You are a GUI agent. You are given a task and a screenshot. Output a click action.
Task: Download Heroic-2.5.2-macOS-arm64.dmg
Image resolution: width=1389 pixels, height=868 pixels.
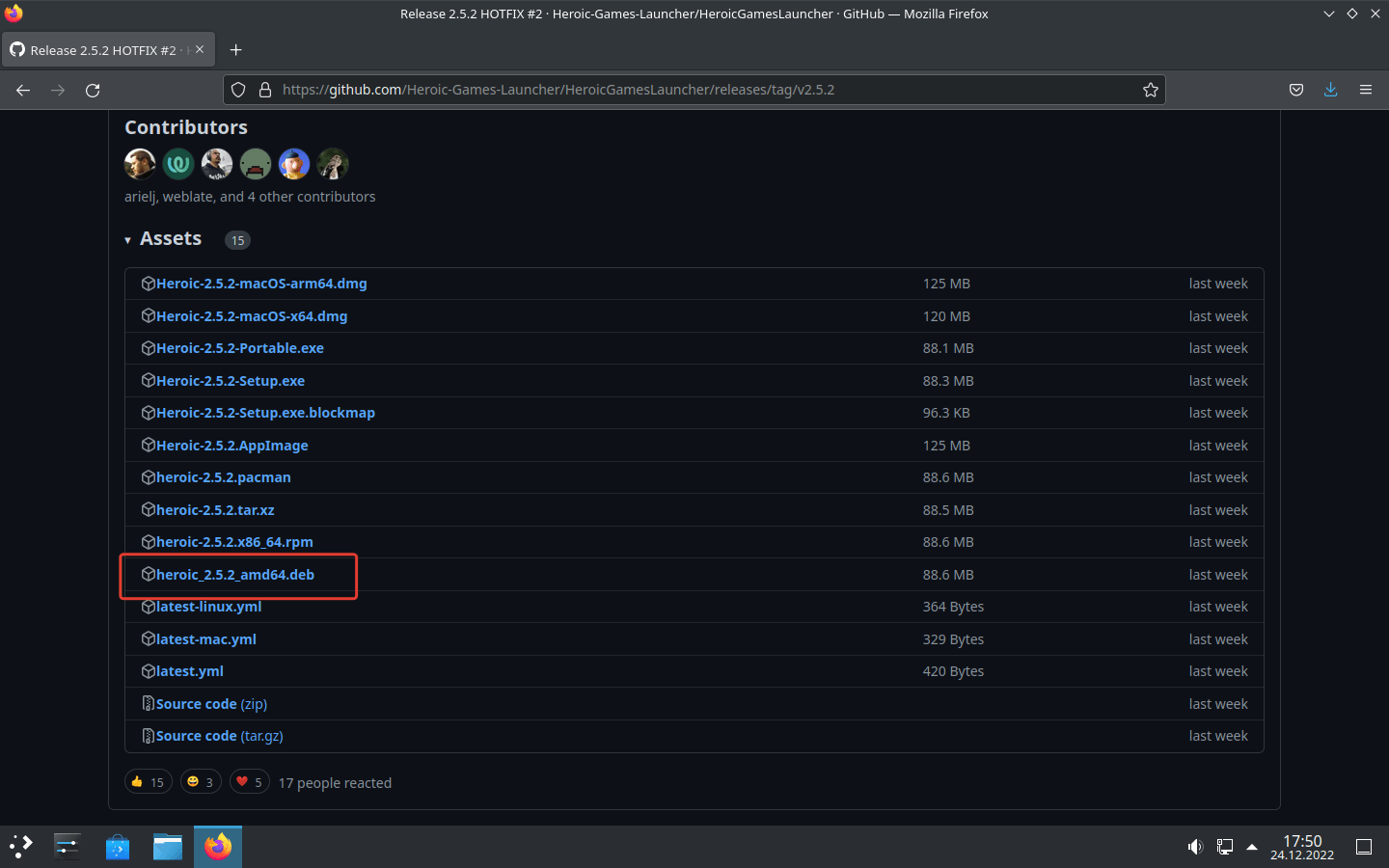tap(261, 284)
